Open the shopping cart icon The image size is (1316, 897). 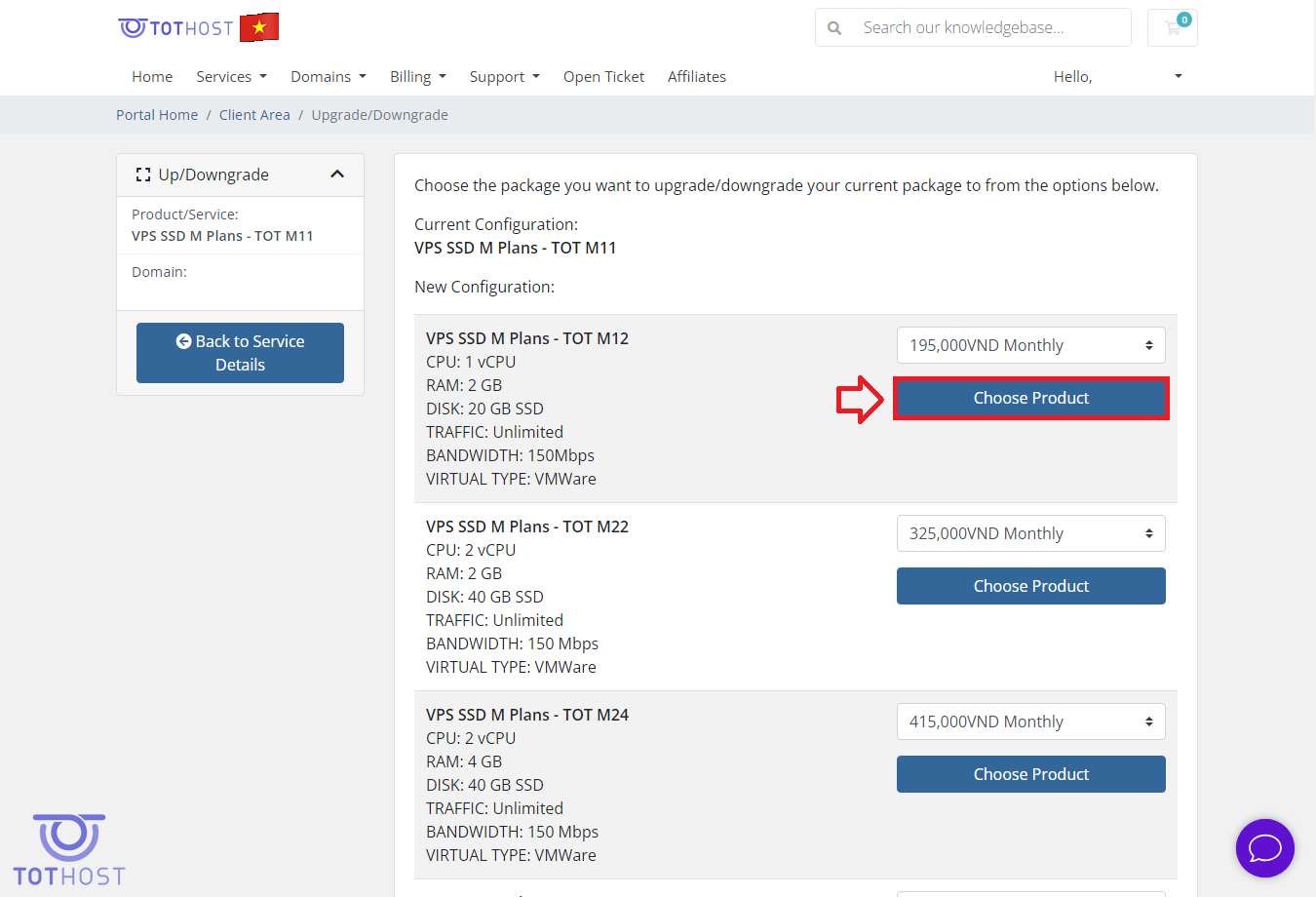click(1172, 27)
